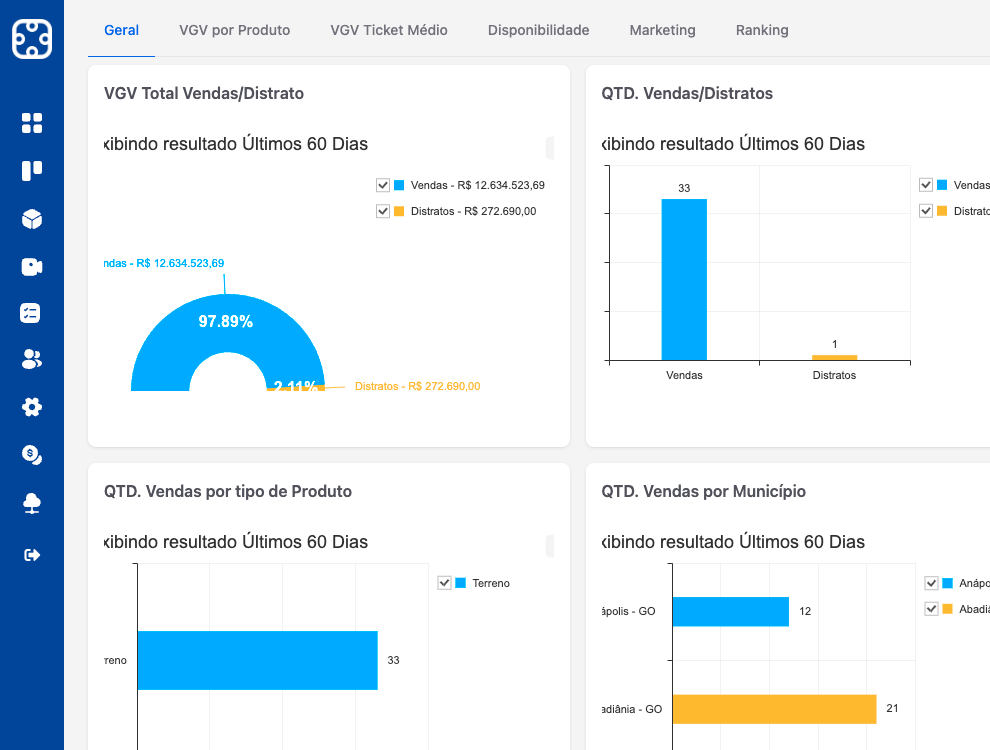The width and height of the screenshot is (990, 750).
Task: Open the users group icon in sidebar
Action: tap(32, 360)
